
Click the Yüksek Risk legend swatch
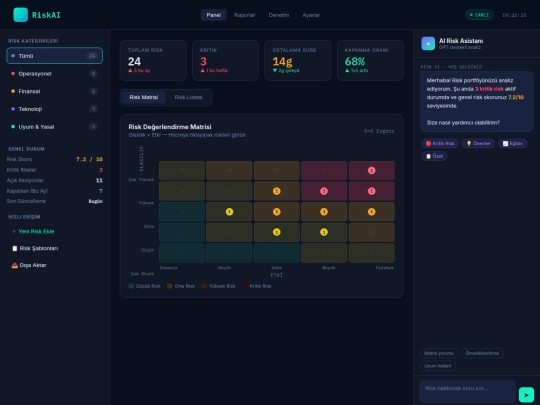pyautogui.click(x=204, y=286)
